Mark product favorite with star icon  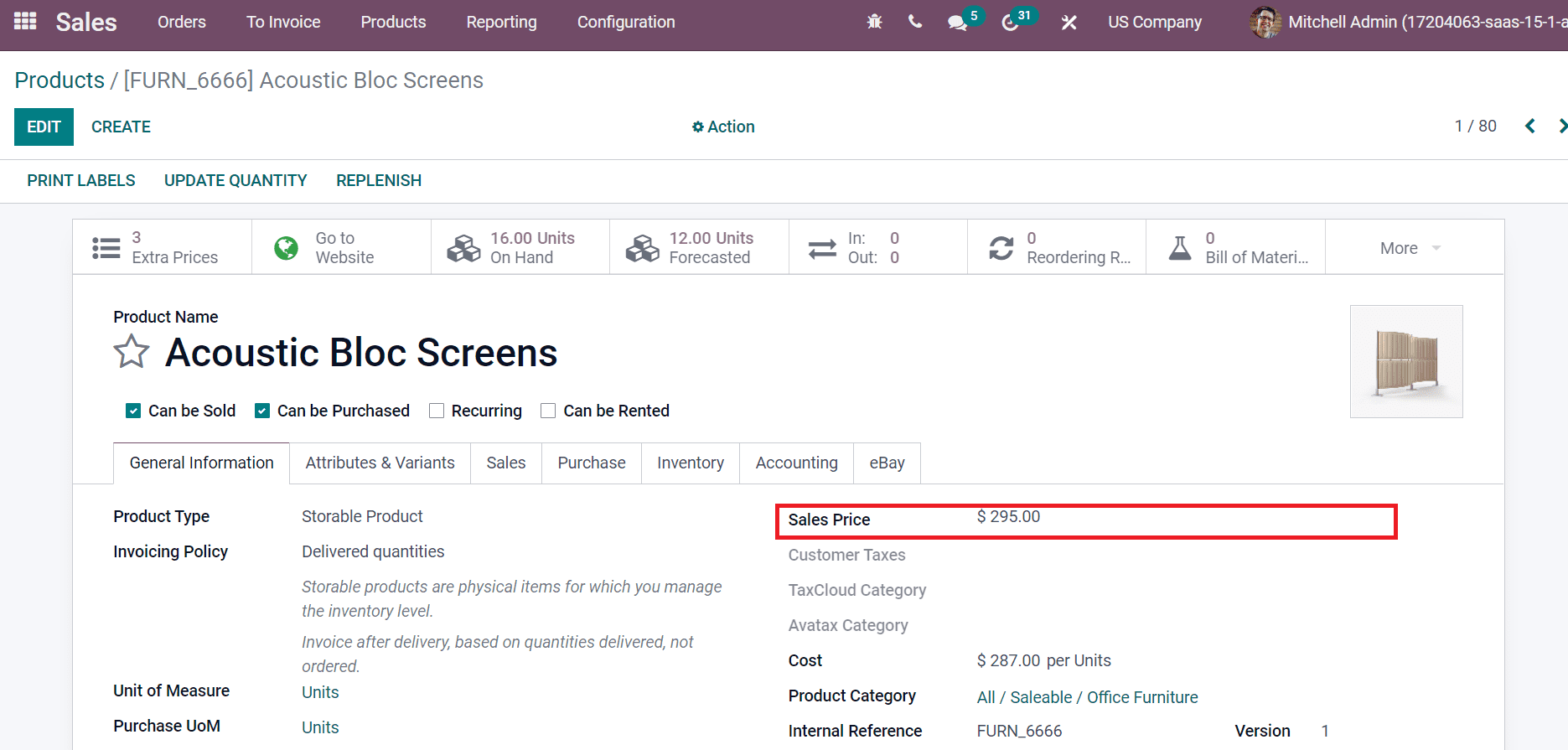pos(132,352)
